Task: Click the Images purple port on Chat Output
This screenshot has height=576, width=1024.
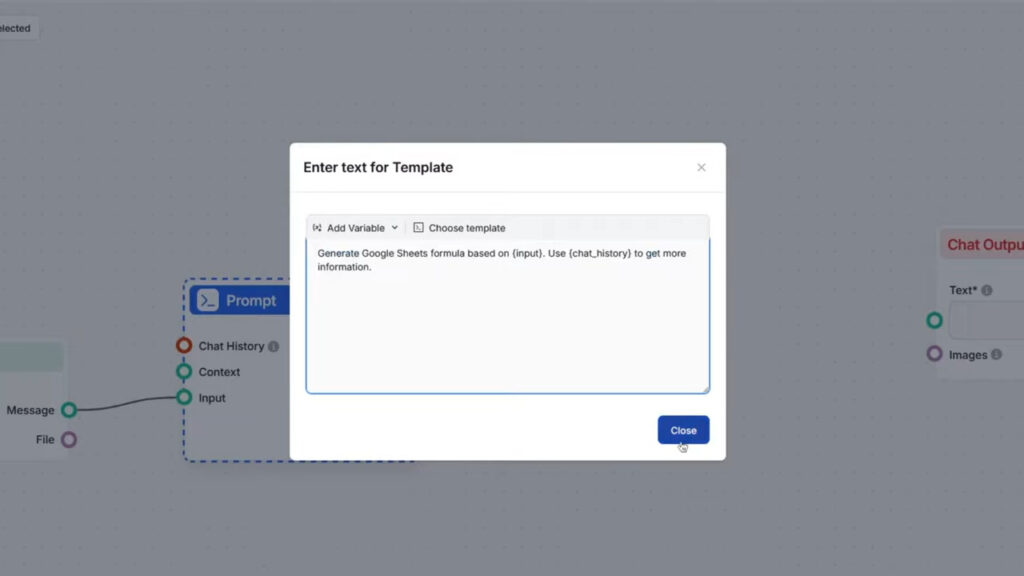Action: point(934,353)
